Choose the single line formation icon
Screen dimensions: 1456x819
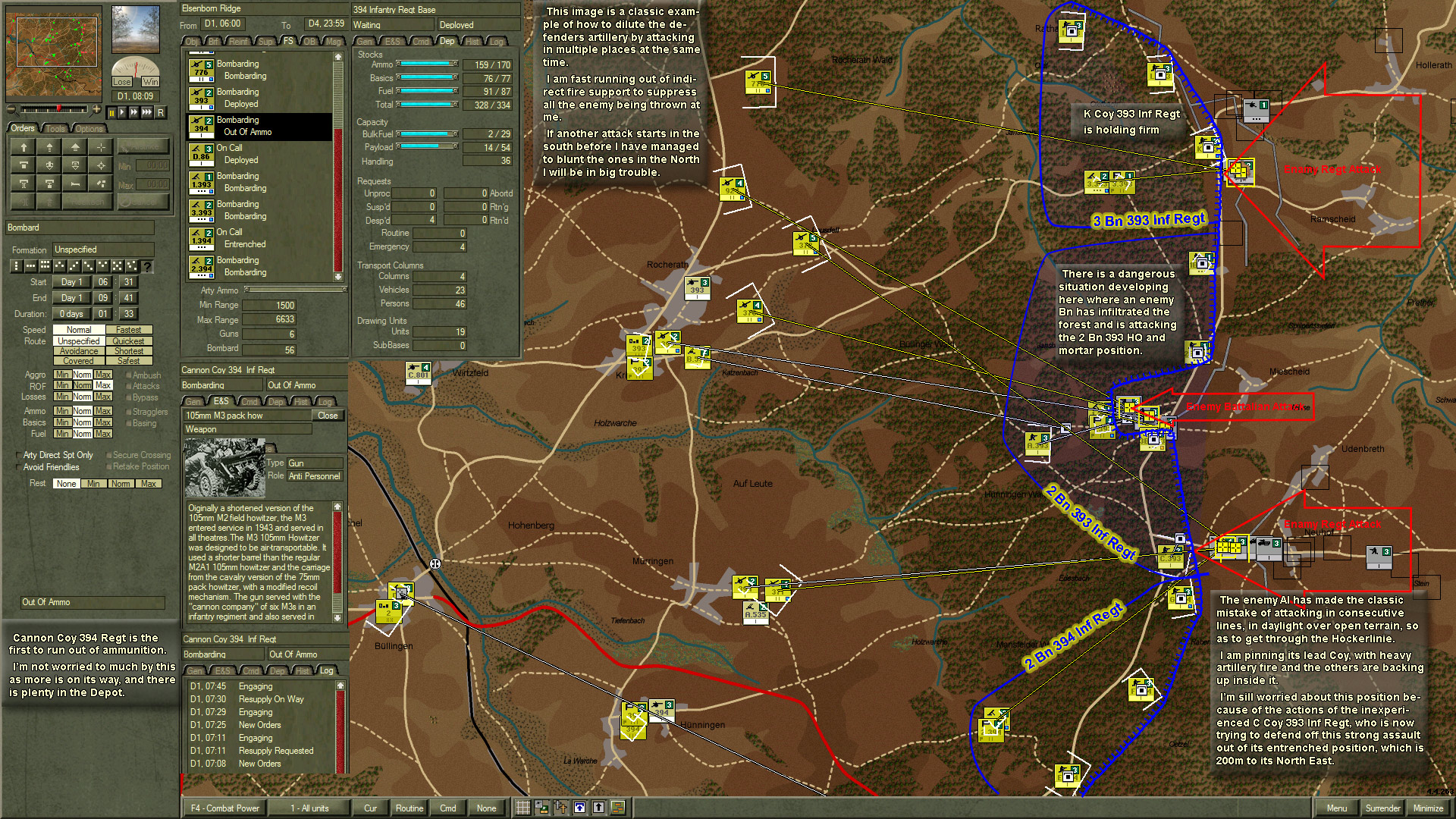pyautogui.click(x=30, y=266)
